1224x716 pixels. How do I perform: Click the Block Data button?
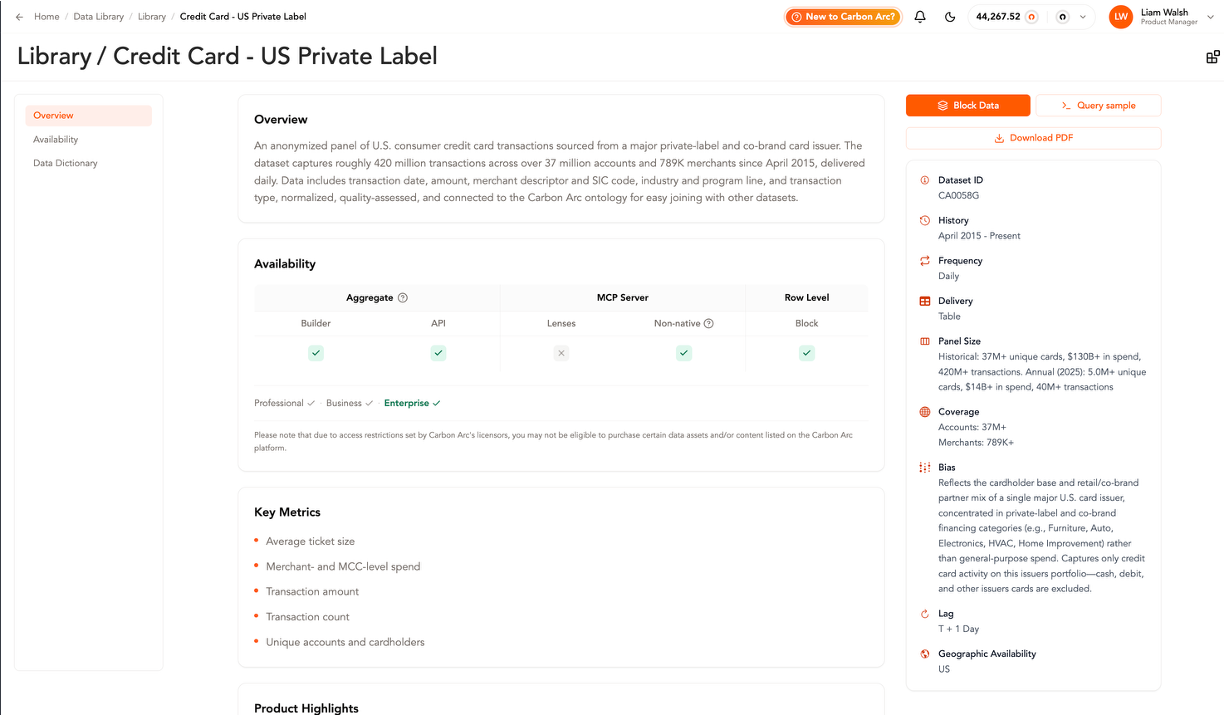[968, 105]
